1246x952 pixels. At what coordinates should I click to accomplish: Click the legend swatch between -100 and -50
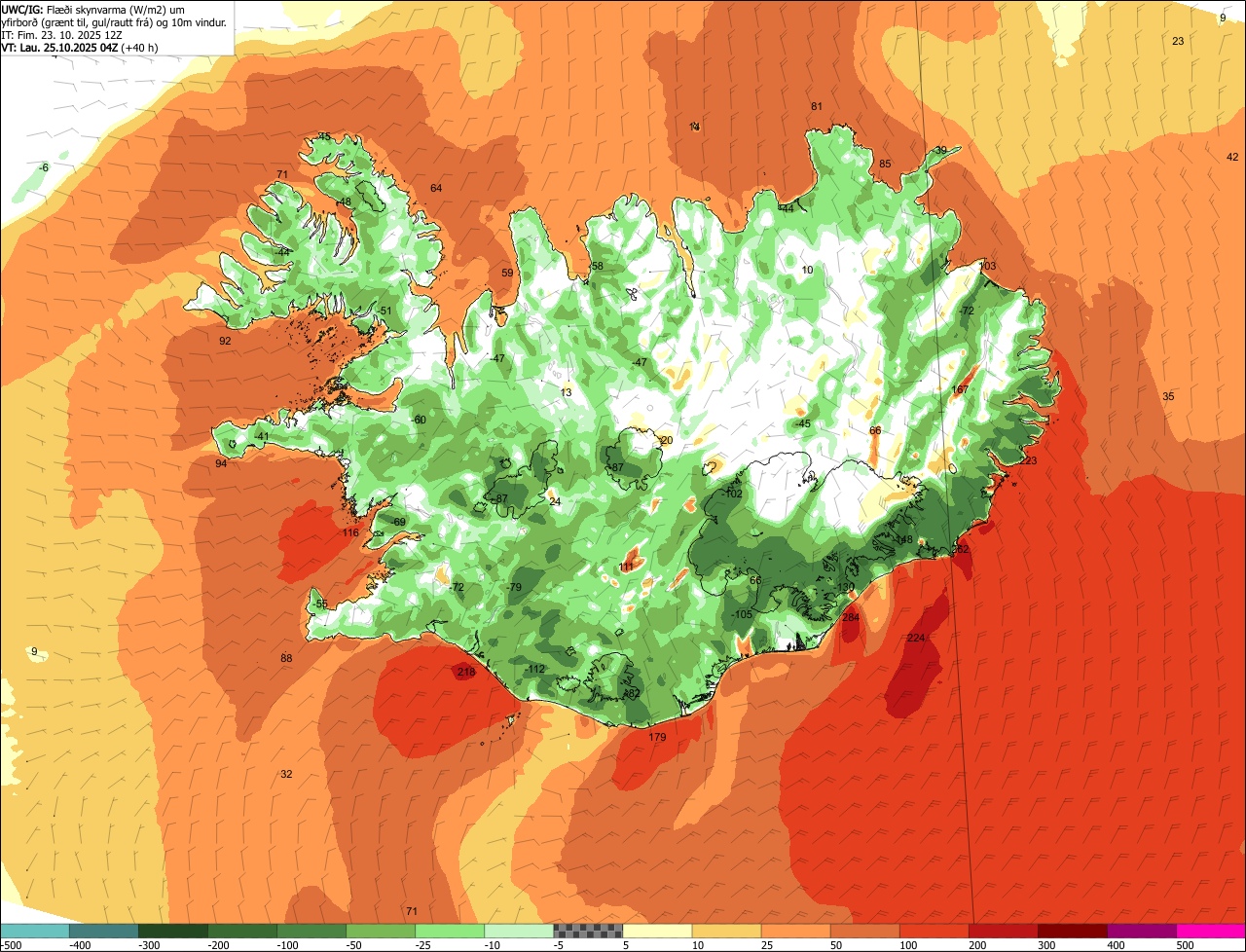tap(311, 931)
